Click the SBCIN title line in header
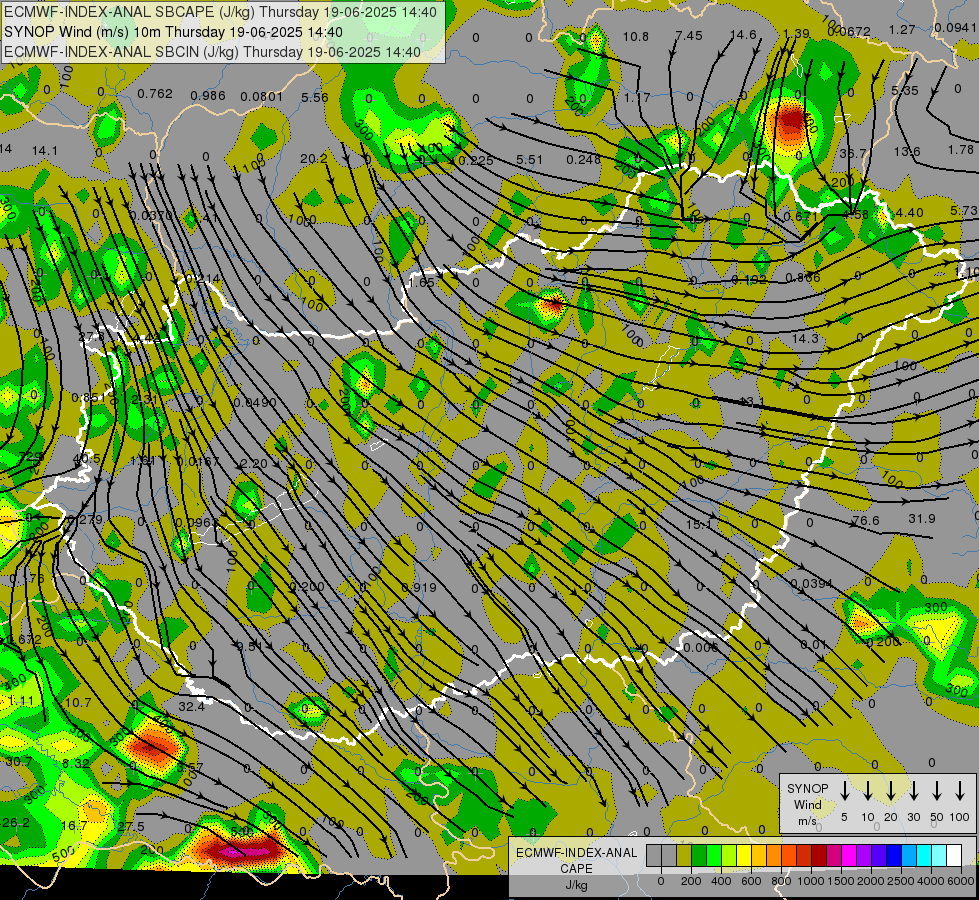Image resolution: width=979 pixels, height=900 pixels. click(x=212, y=52)
